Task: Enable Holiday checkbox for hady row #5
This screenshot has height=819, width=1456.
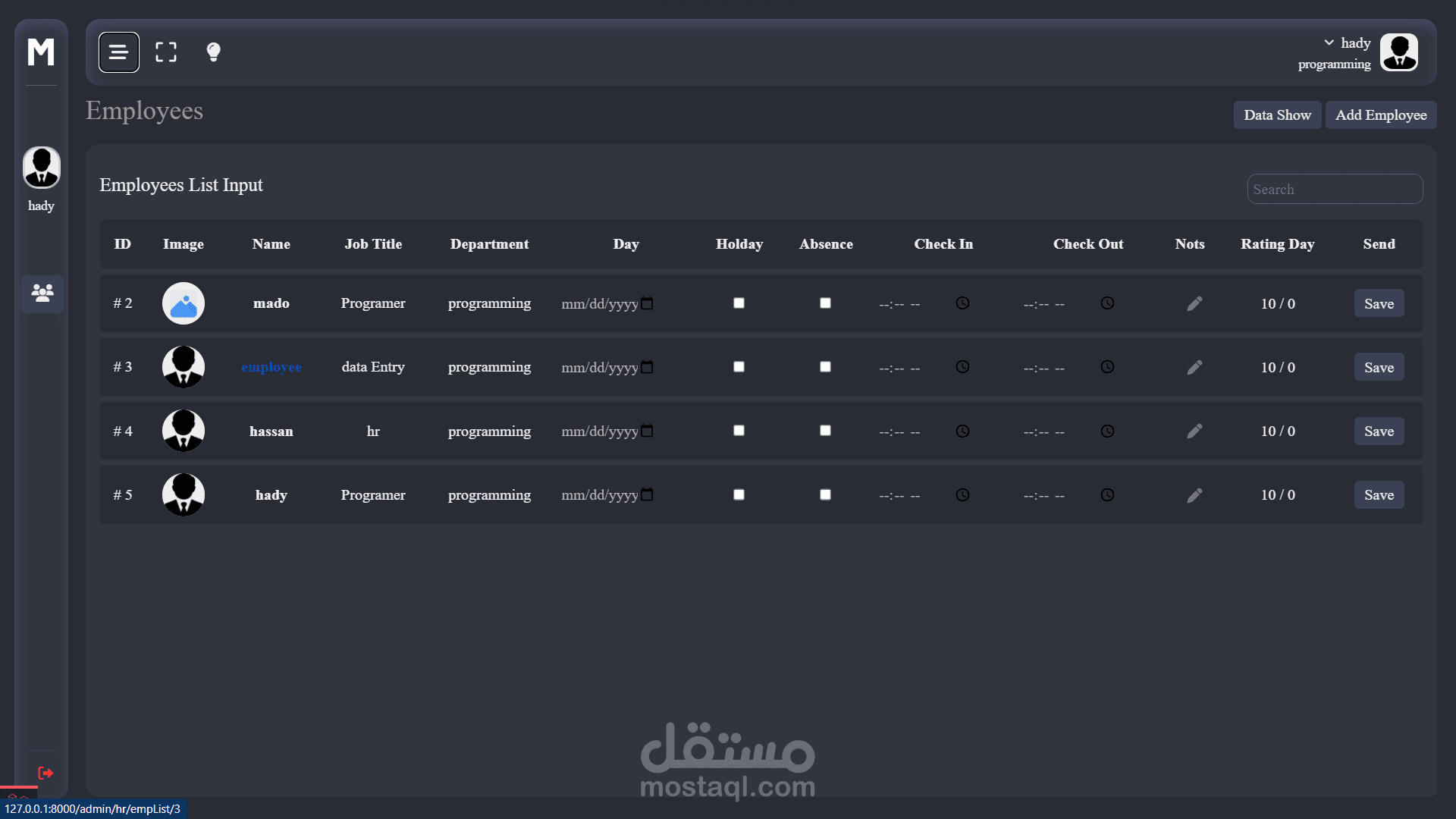Action: click(739, 494)
